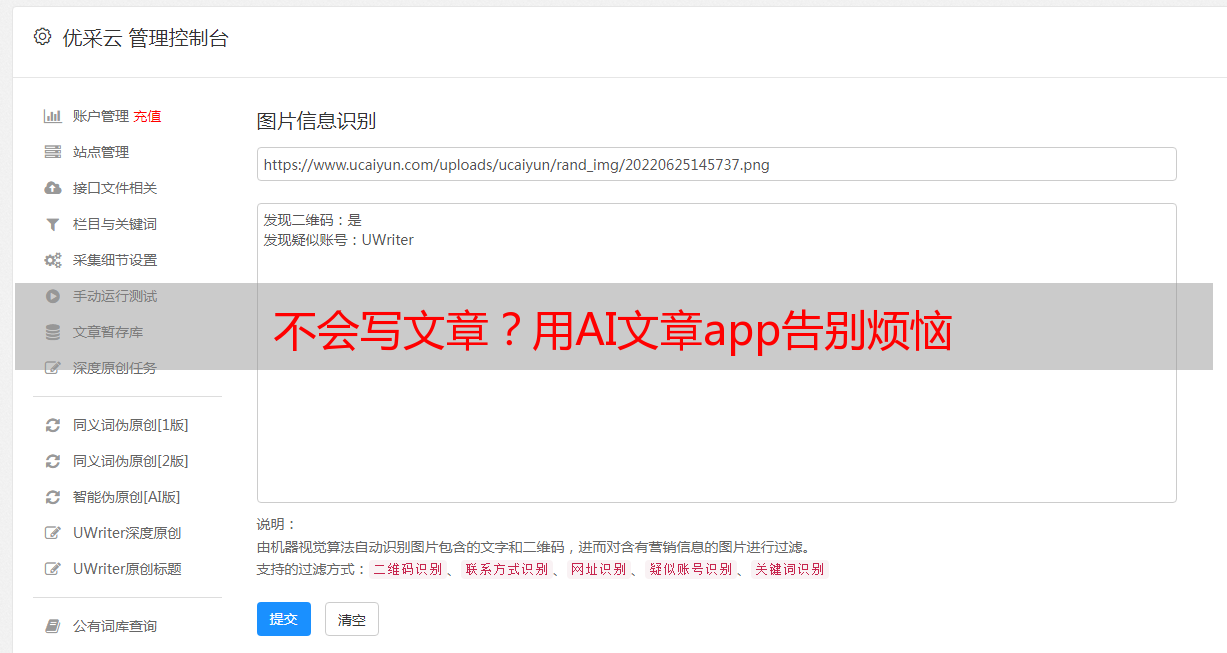The width and height of the screenshot is (1227, 653).
Task: Click the 网址识别 tag
Action: coord(599,569)
